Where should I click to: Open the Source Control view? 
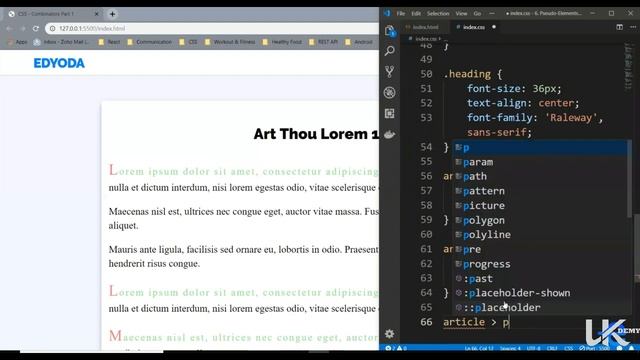(x=390, y=71)
